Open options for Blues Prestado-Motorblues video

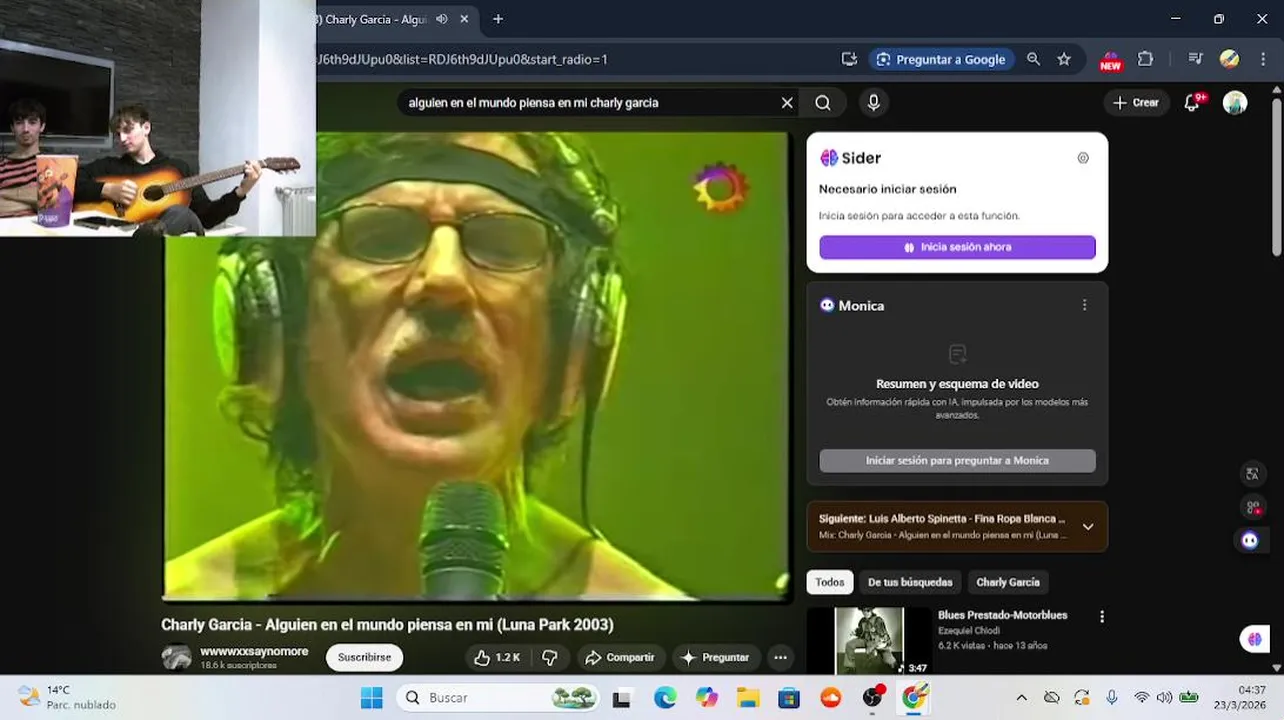pos(1102,617)
